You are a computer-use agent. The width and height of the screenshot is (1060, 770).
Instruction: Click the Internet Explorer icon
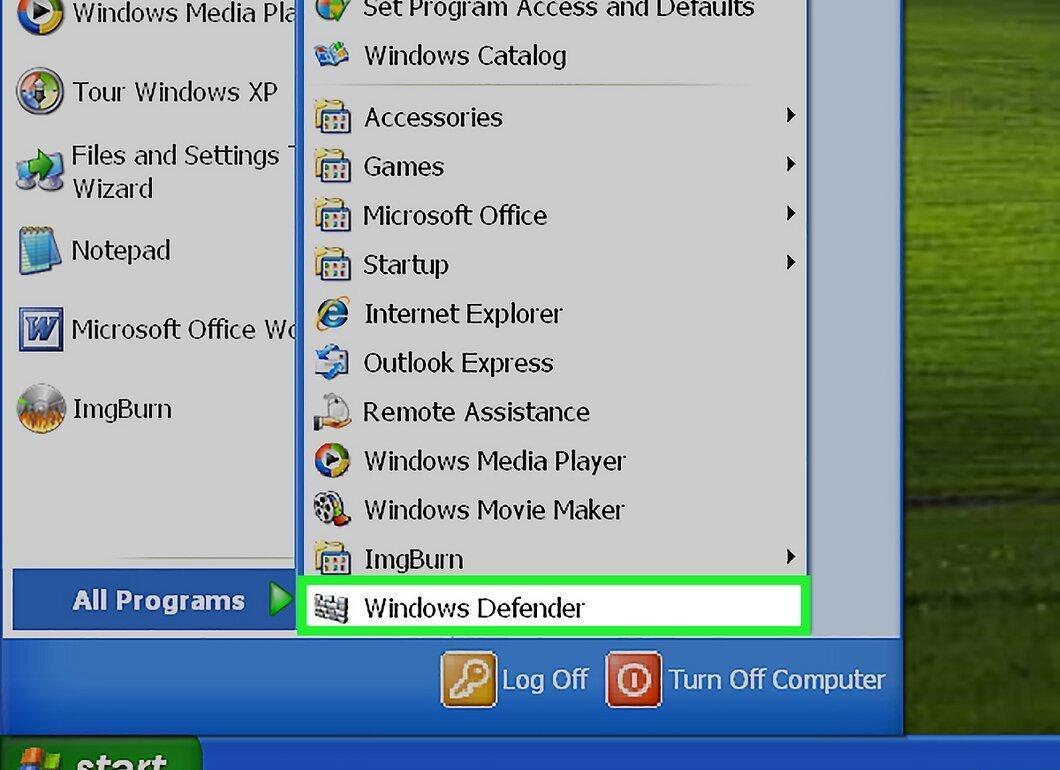point(333,314)
